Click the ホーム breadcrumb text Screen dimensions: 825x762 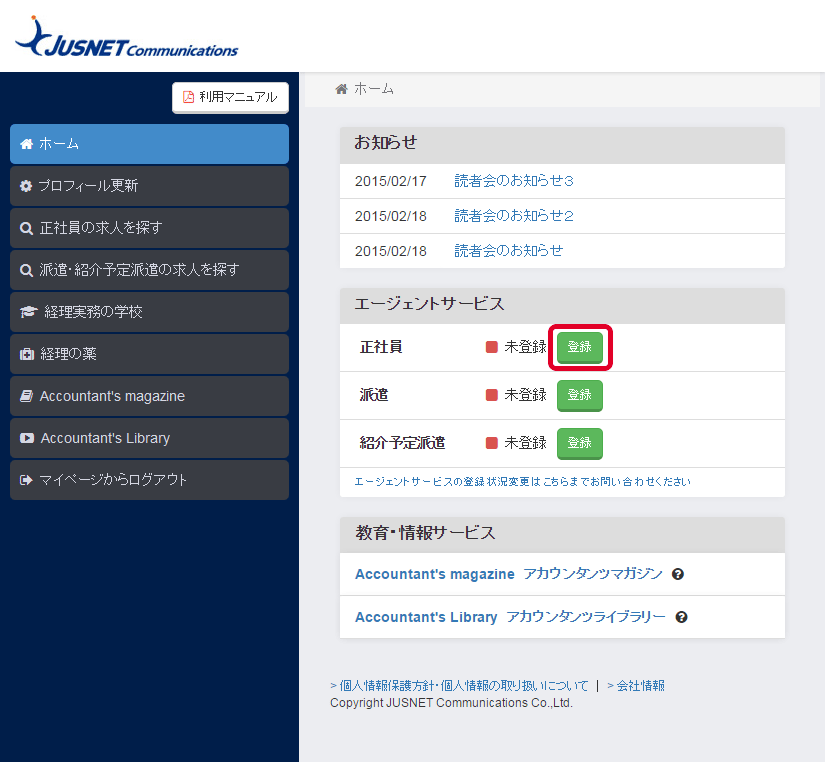pos(374,89)
